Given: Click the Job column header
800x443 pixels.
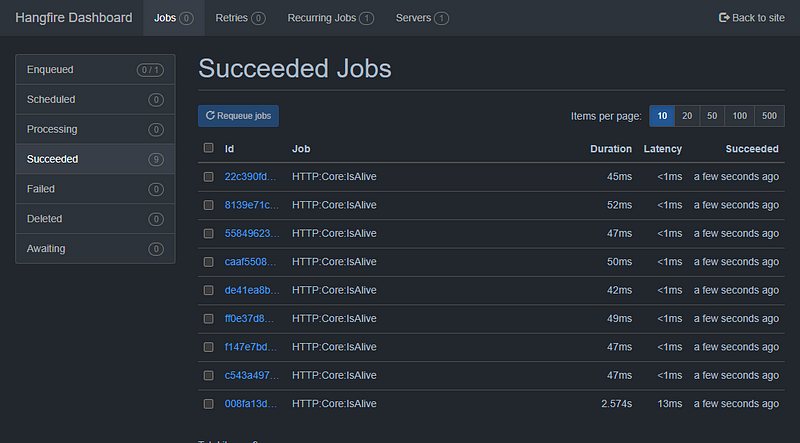Looking at the screenshot, I should [x=301, y=149].
